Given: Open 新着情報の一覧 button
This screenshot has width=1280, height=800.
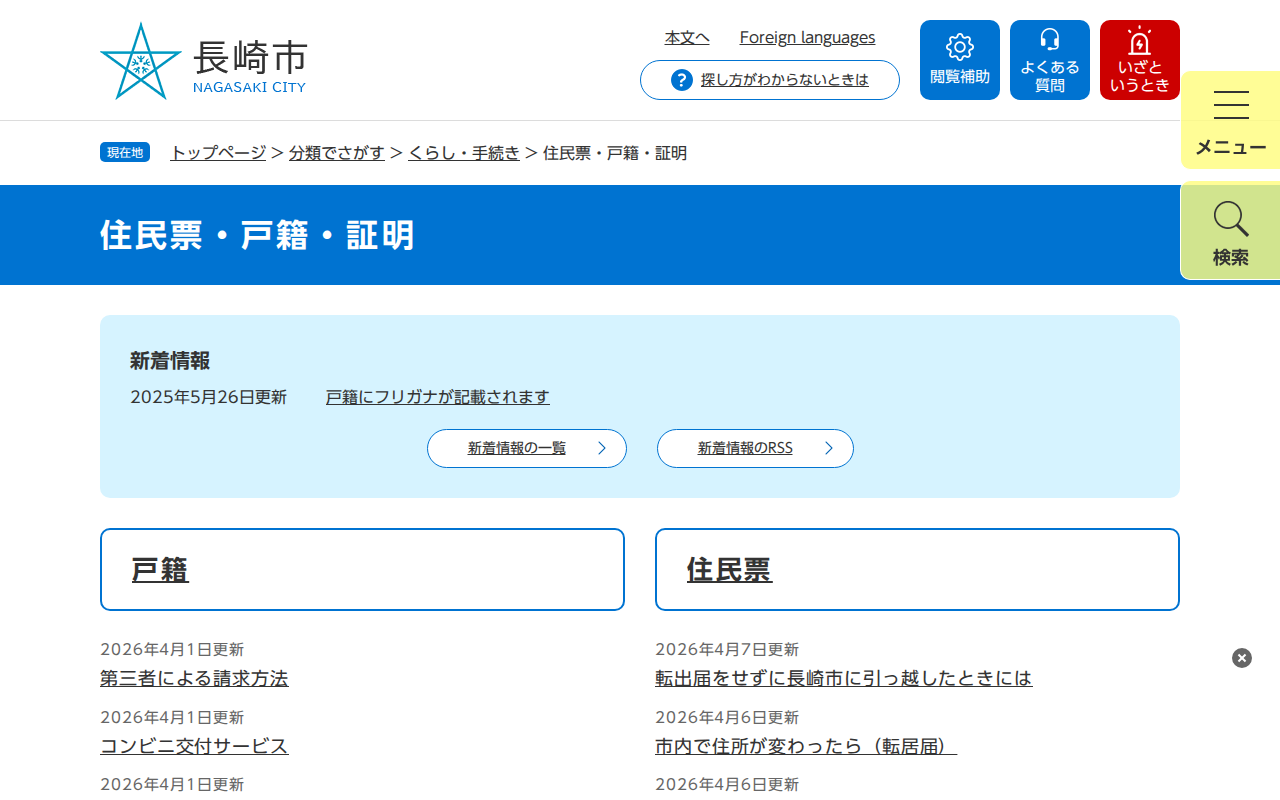Looking at the screenshot, I should point(527,448).
